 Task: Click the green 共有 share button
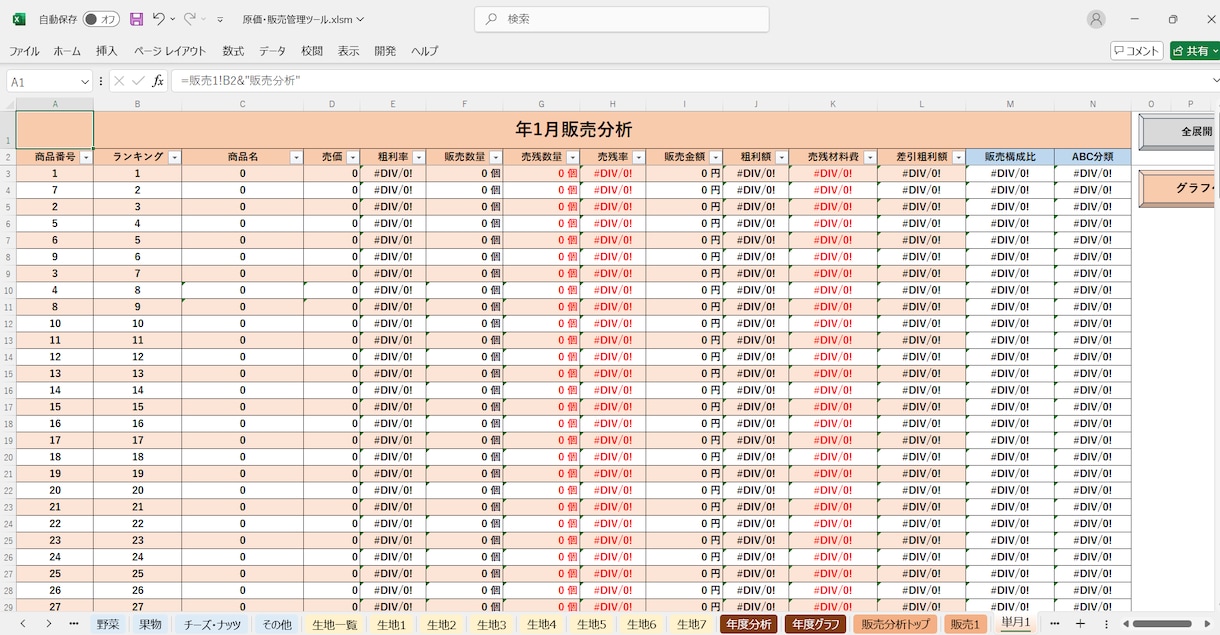click(1195, 51)
